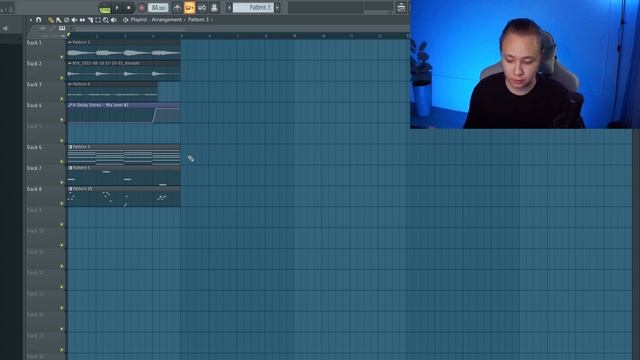Mute Track 1 via its green dot

coord(62,57)
